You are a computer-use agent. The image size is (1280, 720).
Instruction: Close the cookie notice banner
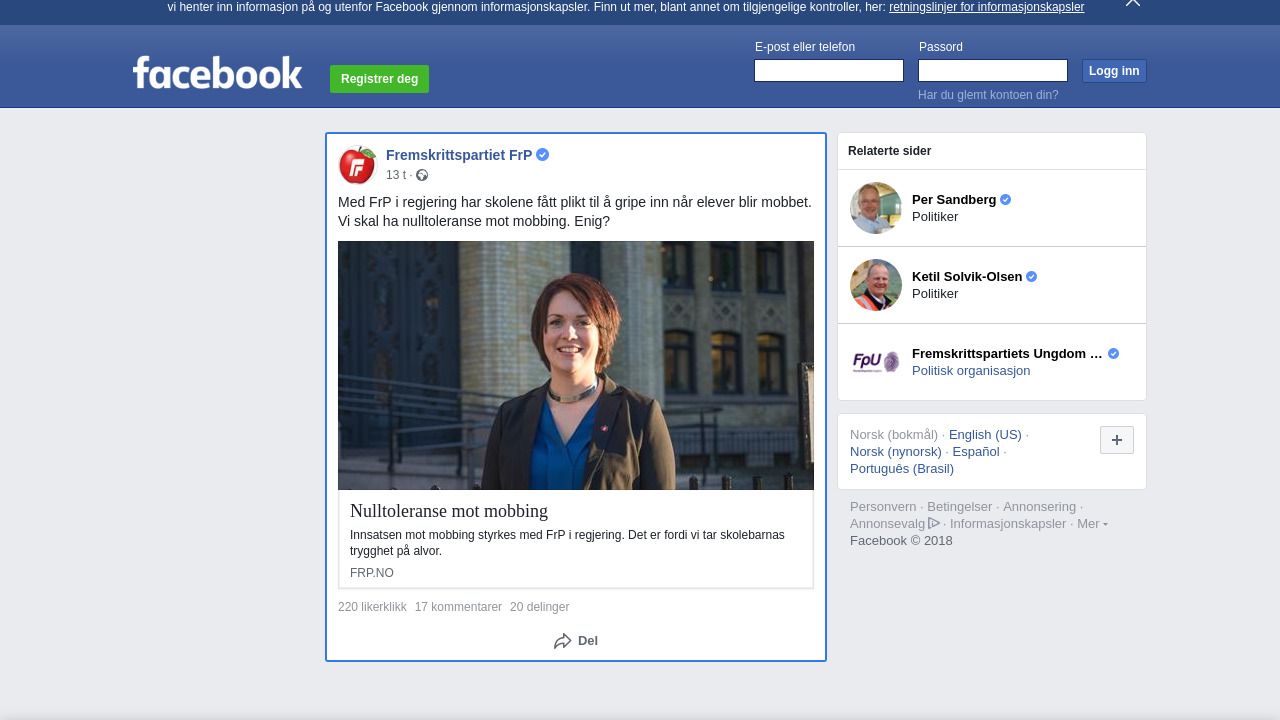coord(1133,3)
